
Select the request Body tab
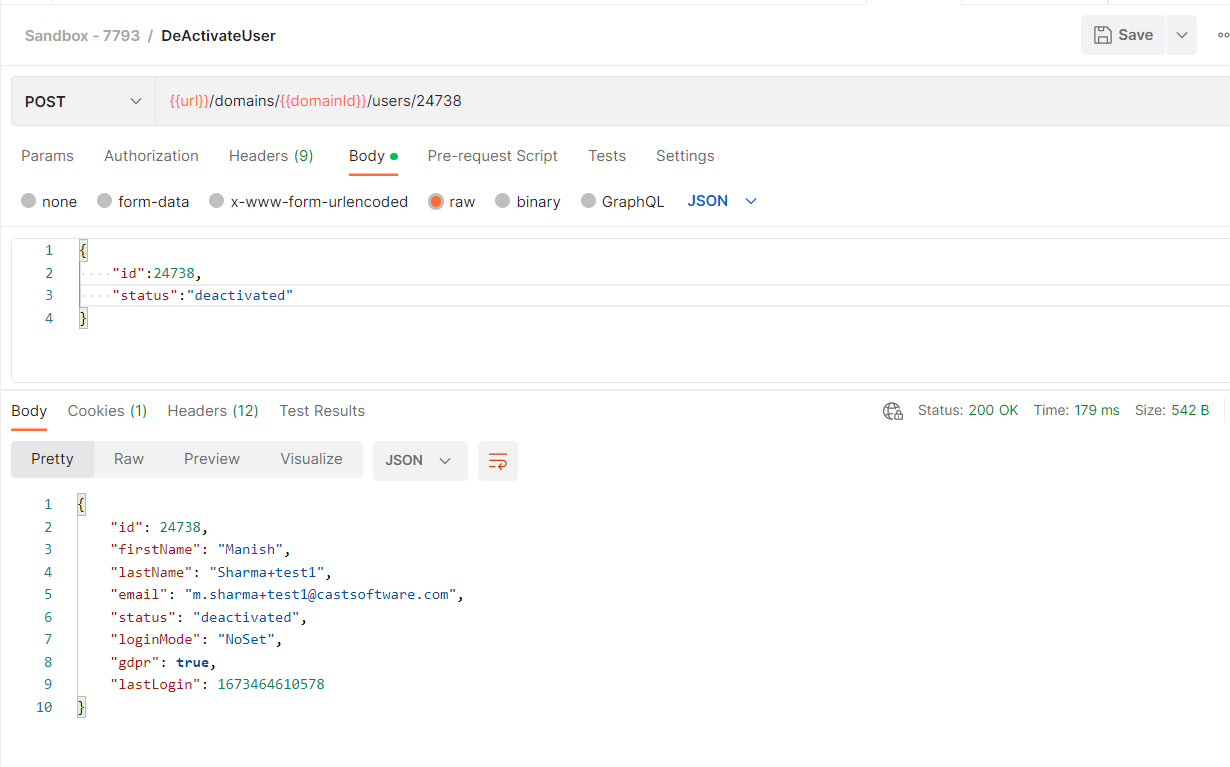pos(373,156)
